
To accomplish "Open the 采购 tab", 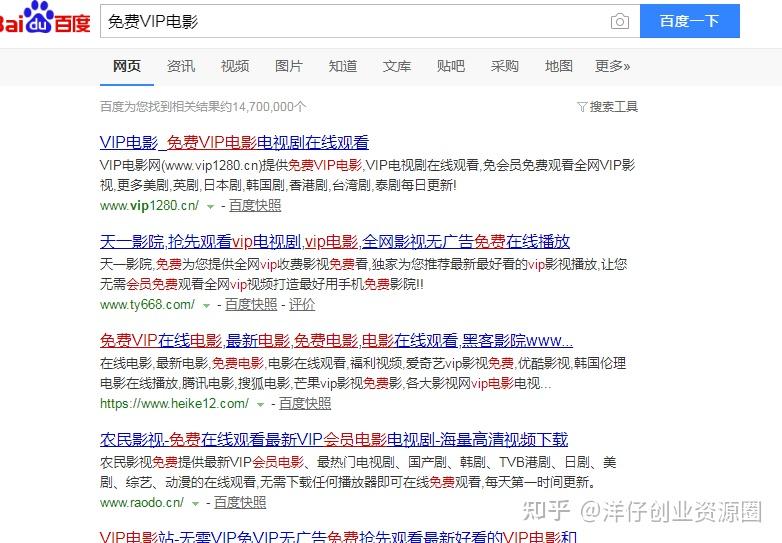I will tap(505, 66).
